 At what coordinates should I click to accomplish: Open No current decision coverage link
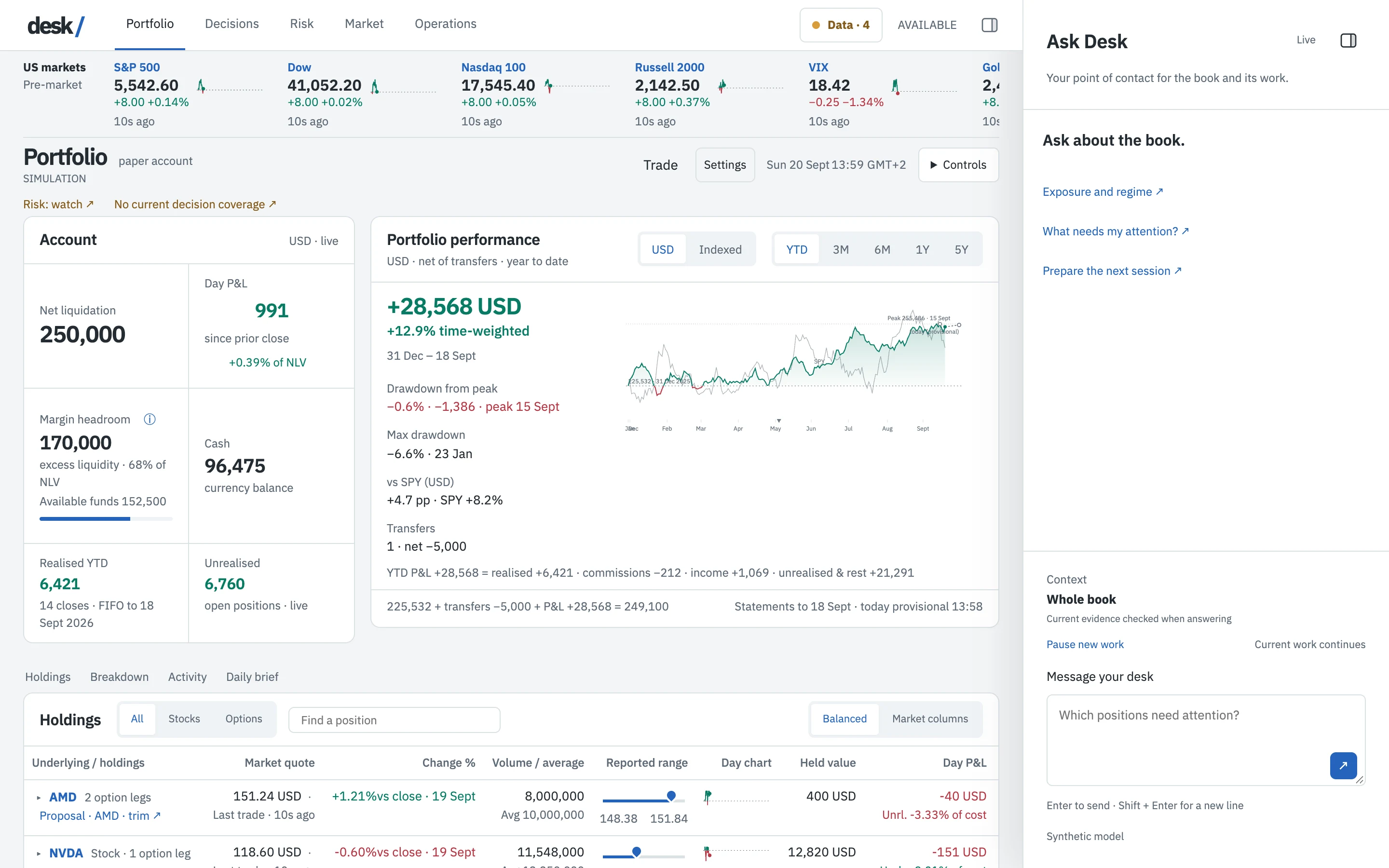click(195, 204)
